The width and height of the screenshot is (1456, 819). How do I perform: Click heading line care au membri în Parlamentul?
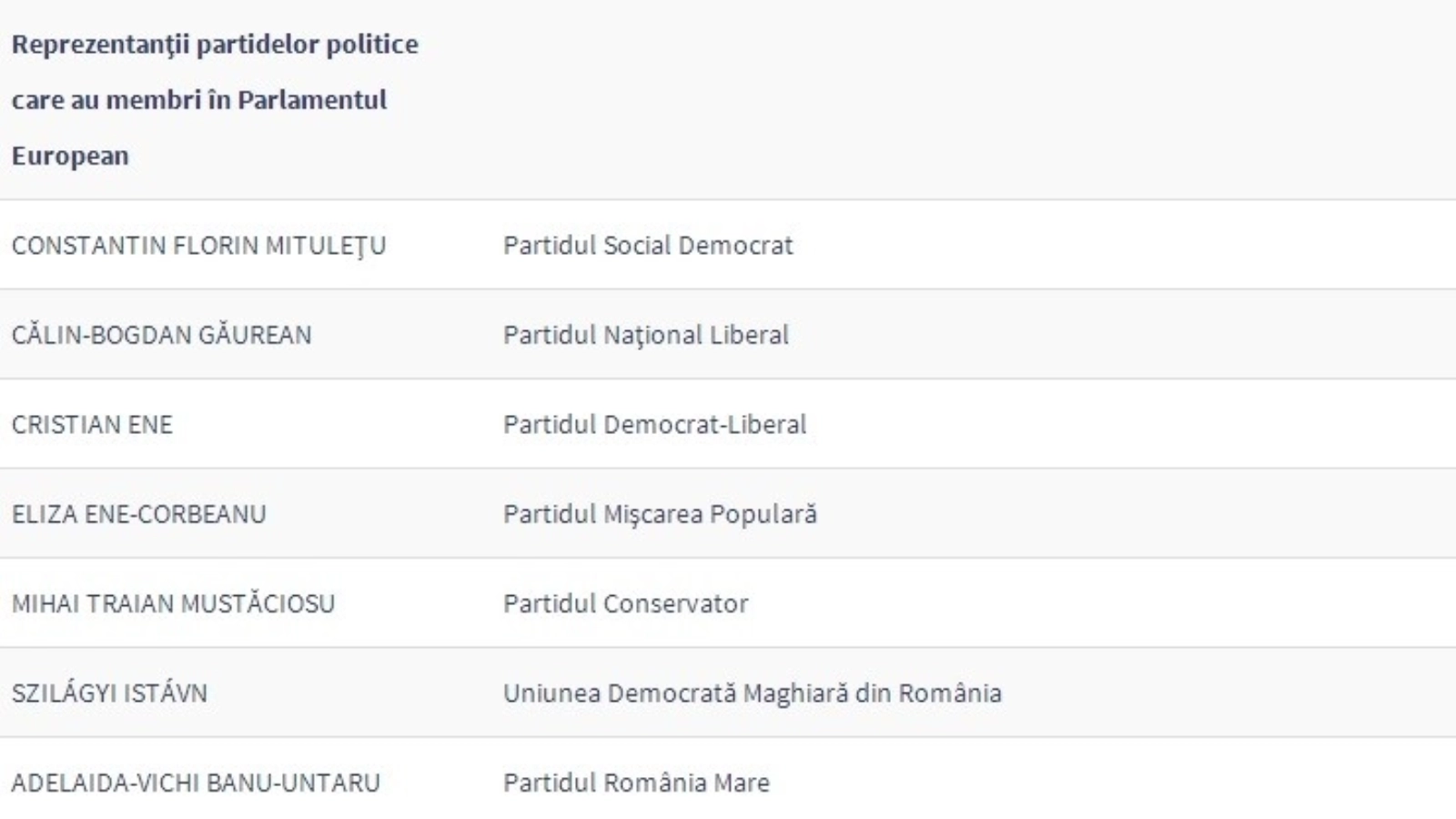click(x=199, y=100)
